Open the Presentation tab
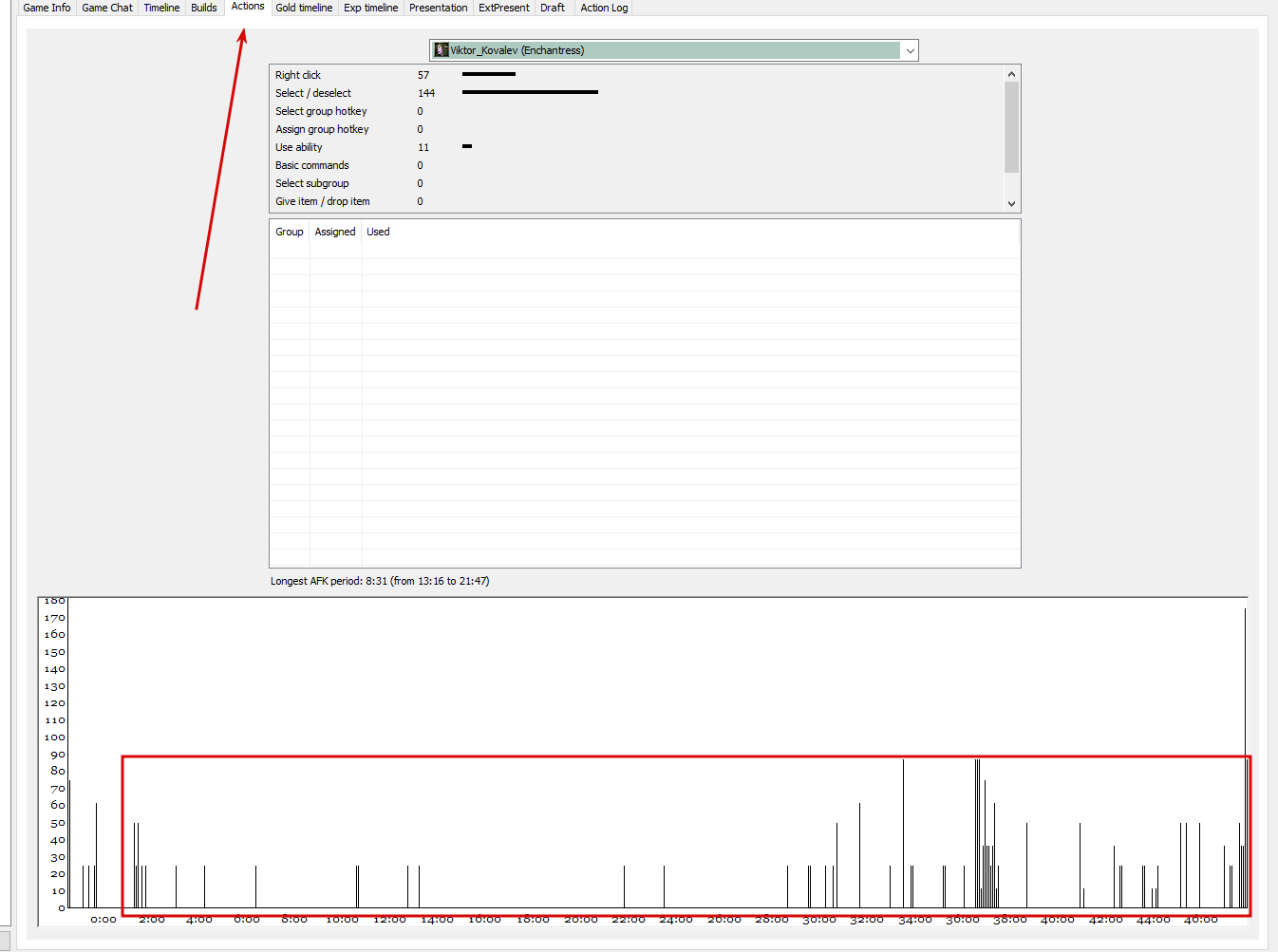The width and height of the screenshot is (1278, 952). 438,8
